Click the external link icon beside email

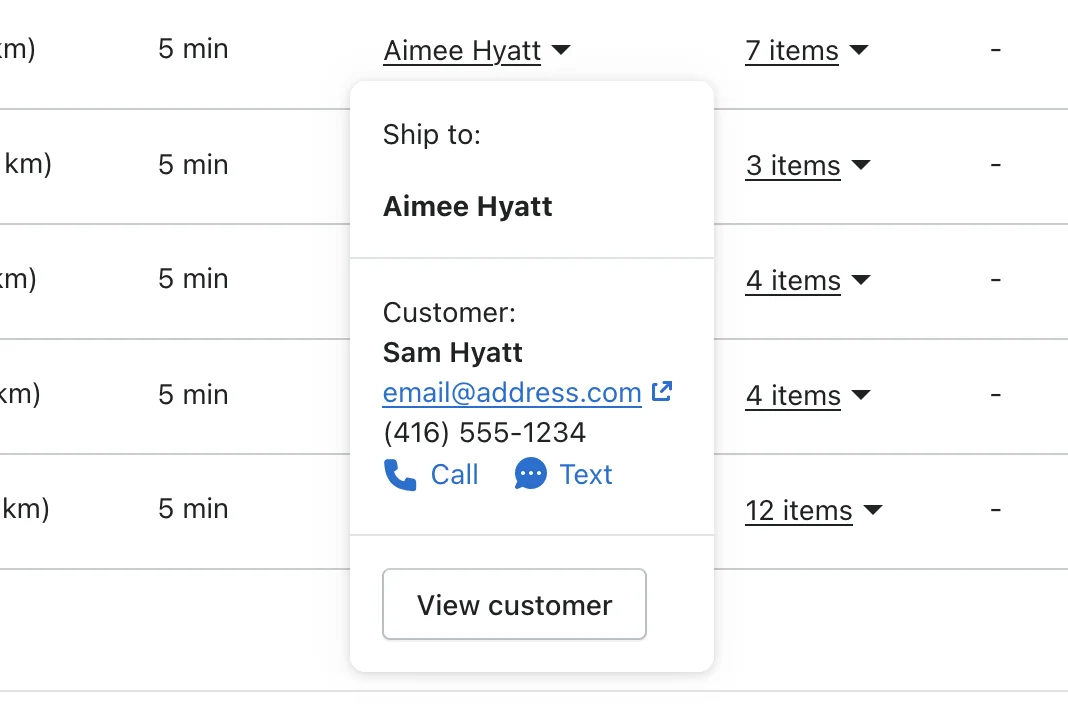(662, 391)
